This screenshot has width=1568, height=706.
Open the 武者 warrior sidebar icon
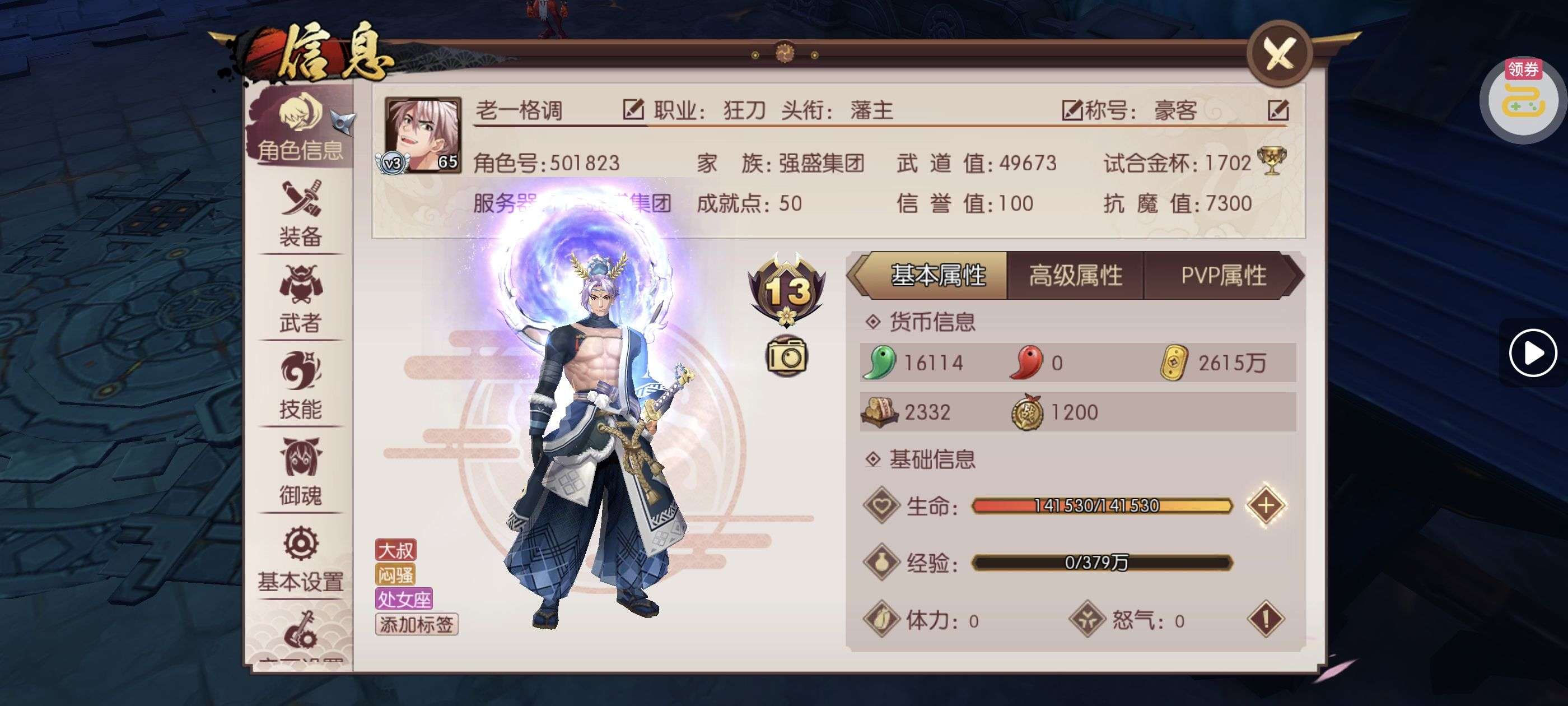(x=300, y=300)
